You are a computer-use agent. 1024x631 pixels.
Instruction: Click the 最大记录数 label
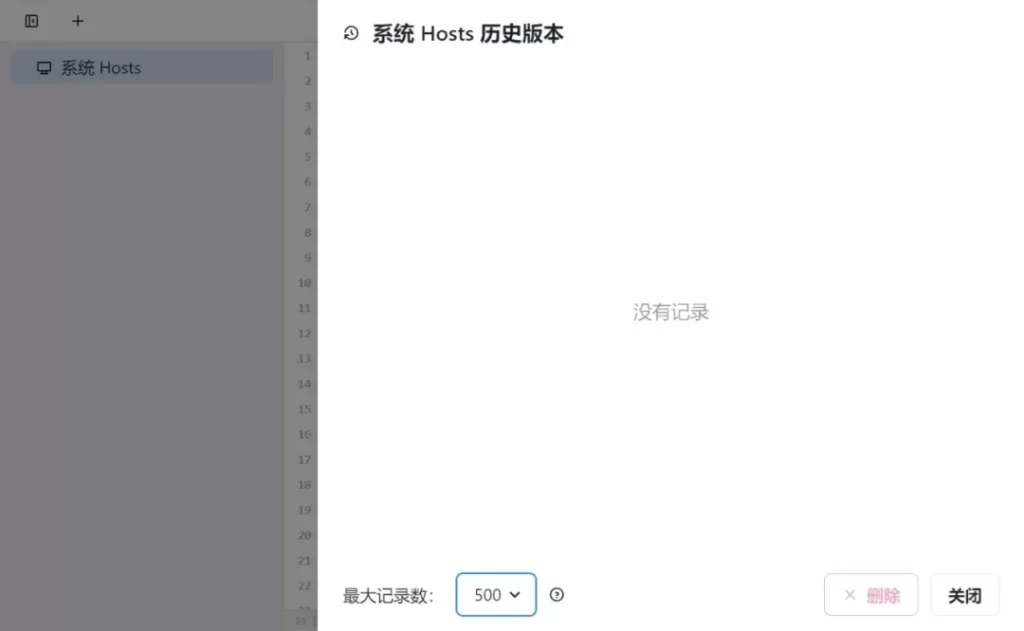[x=388, y=595]
